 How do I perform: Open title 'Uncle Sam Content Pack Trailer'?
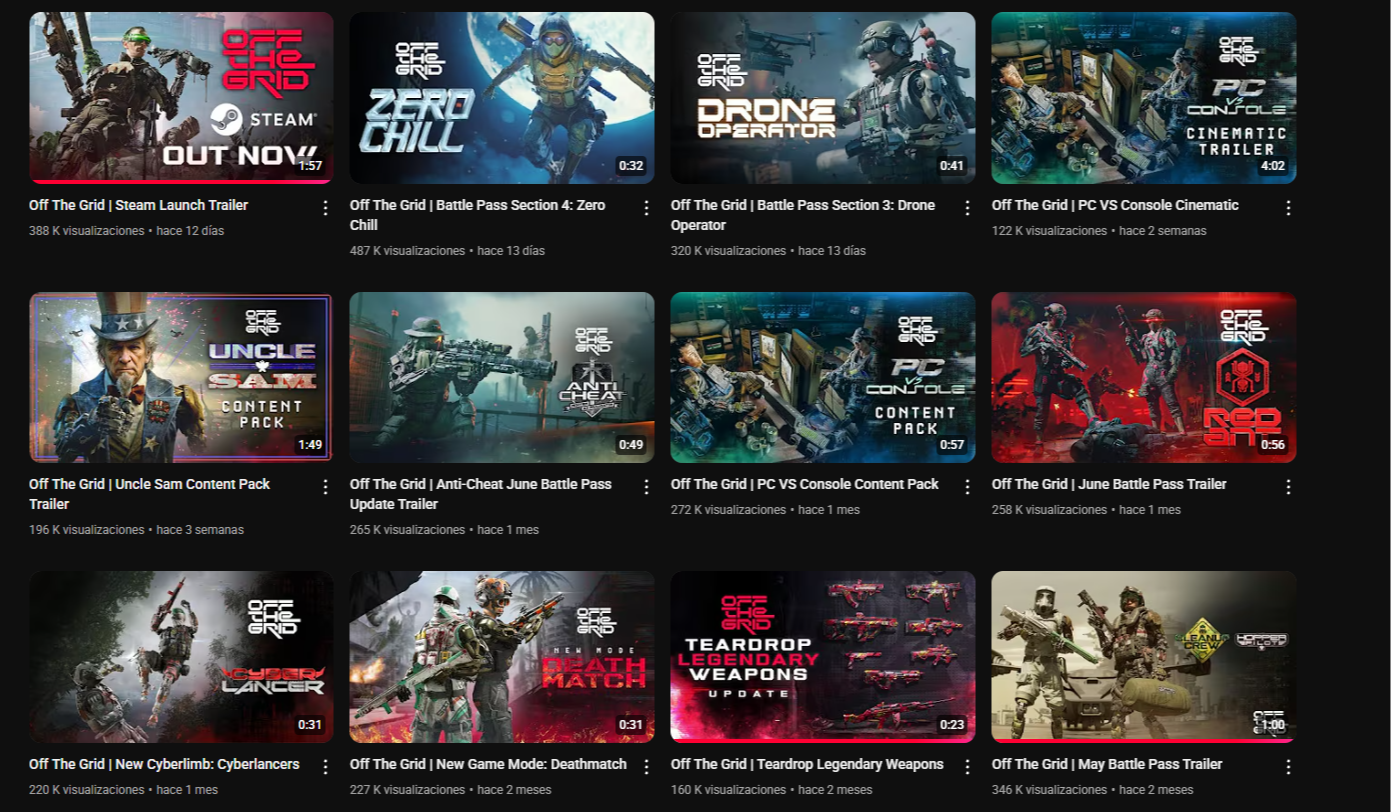[x=150, y=494]
